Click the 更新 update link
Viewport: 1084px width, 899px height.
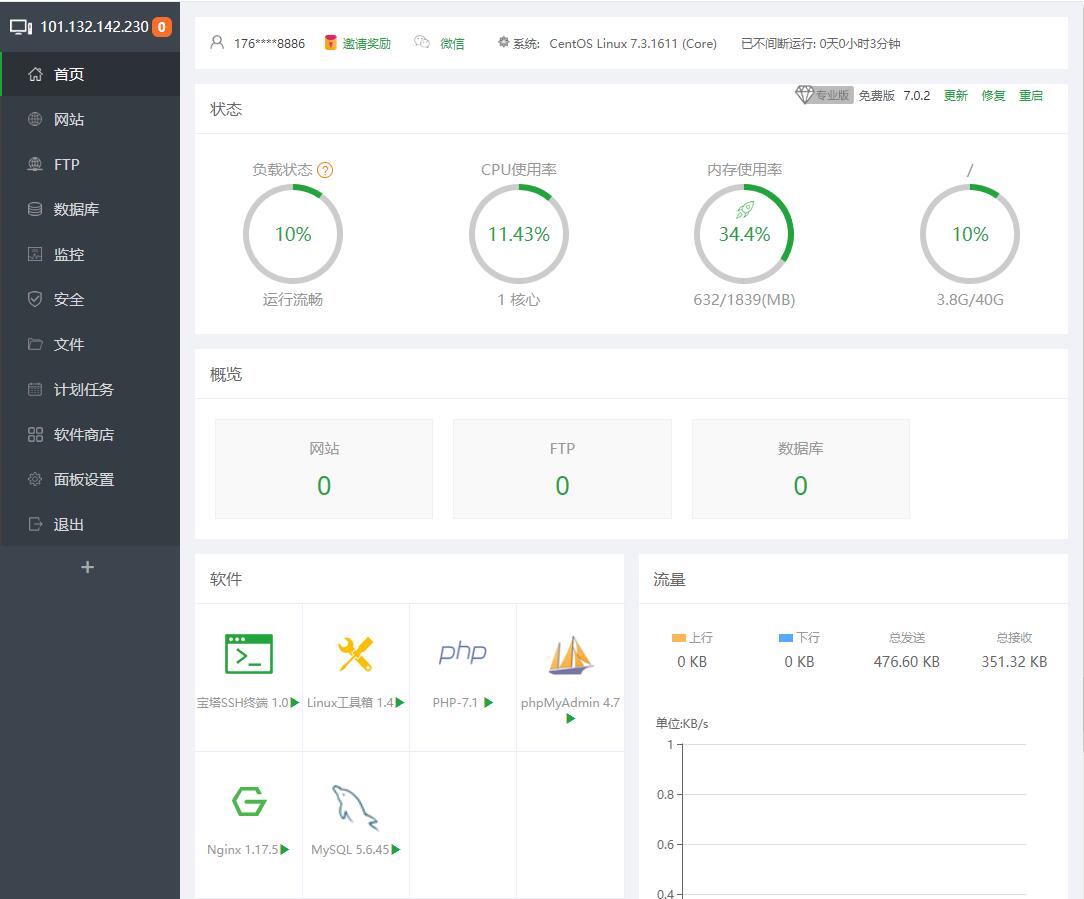point(955,95)
